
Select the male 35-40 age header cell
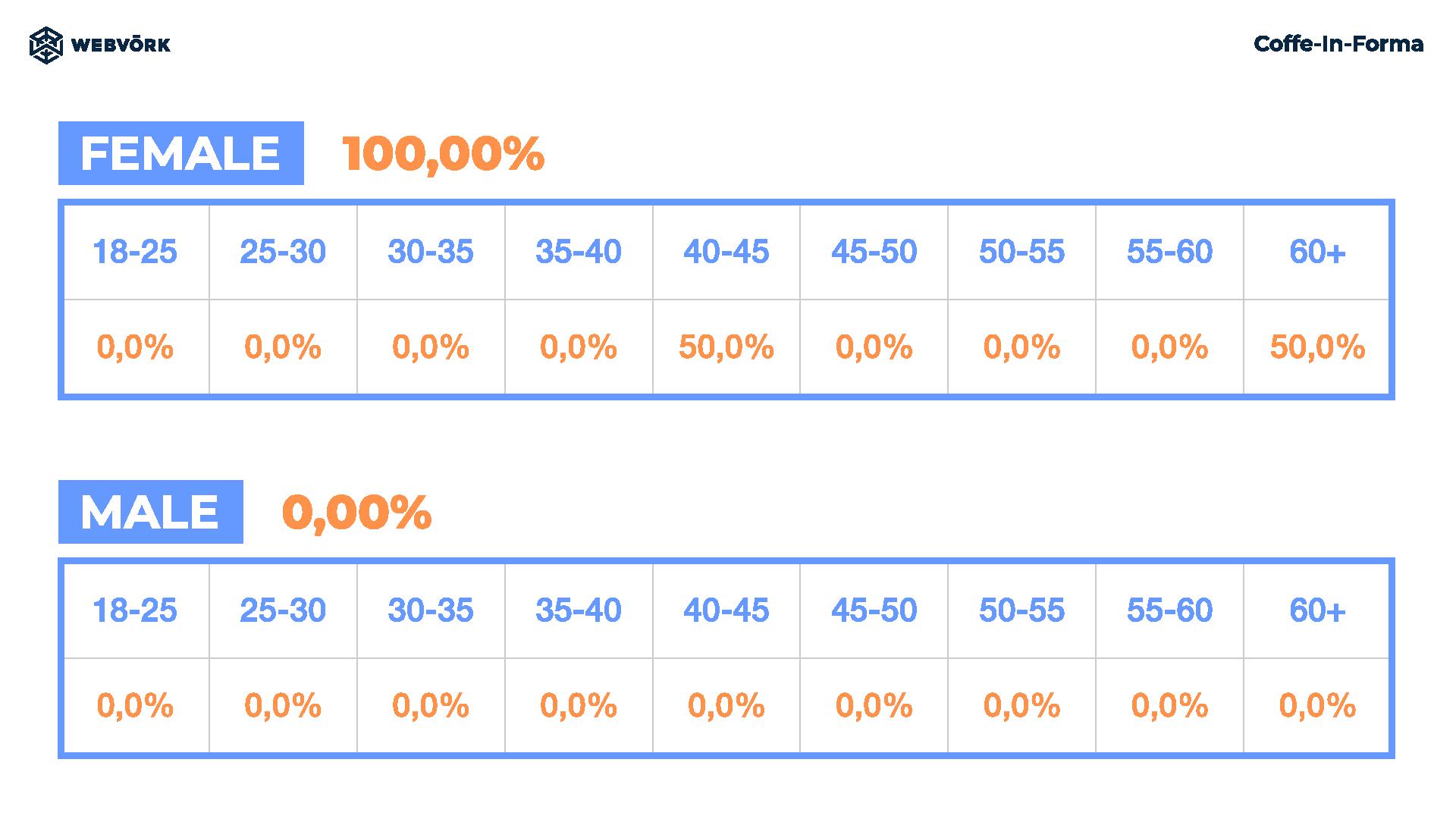pyautogui.click(x=579, y=610)
